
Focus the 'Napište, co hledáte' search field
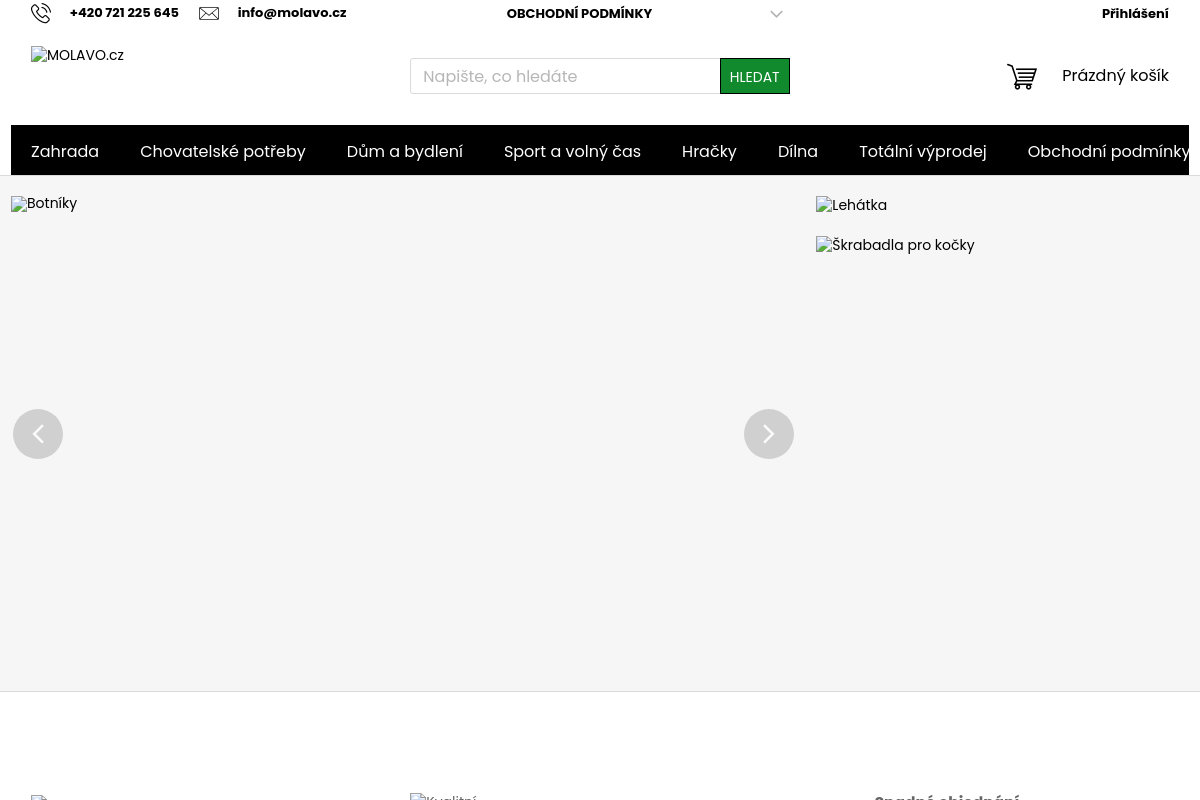point(565,76)
